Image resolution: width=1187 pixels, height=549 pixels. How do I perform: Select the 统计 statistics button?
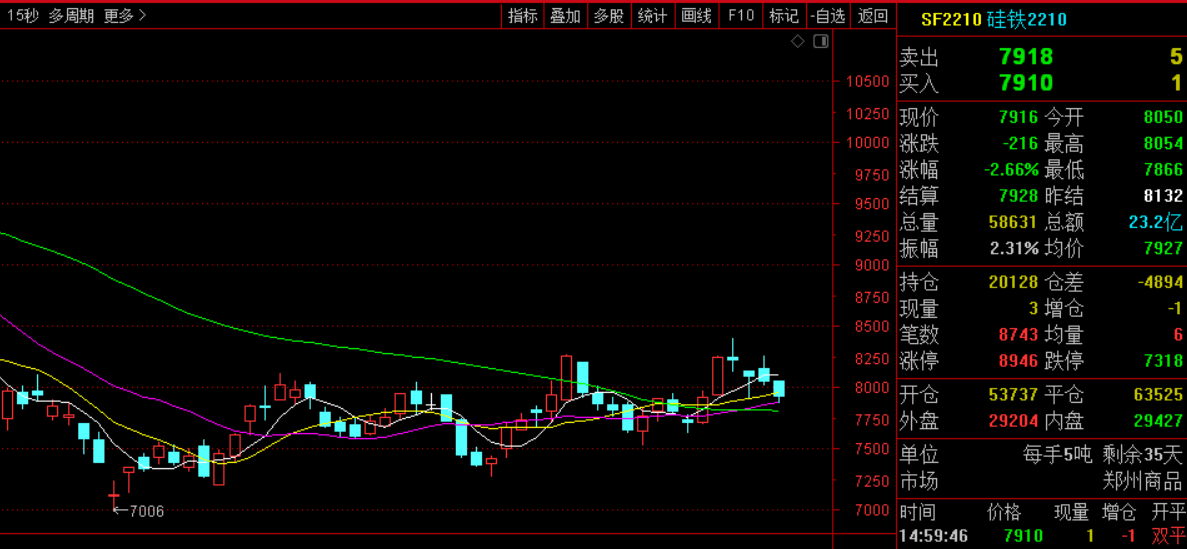click(652, 15)
